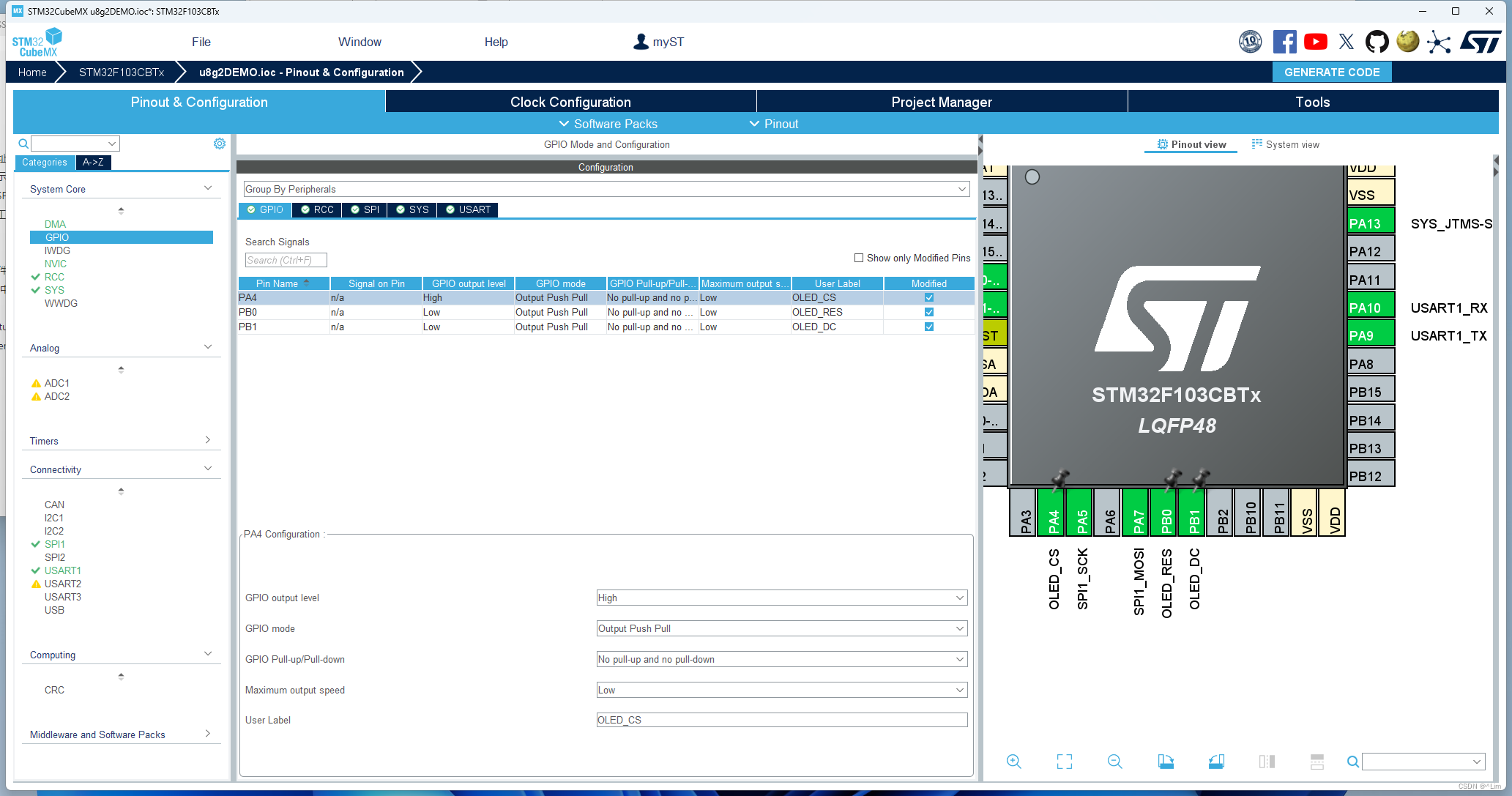Open the File menu
1512x796 pixels.
point(201,42)
